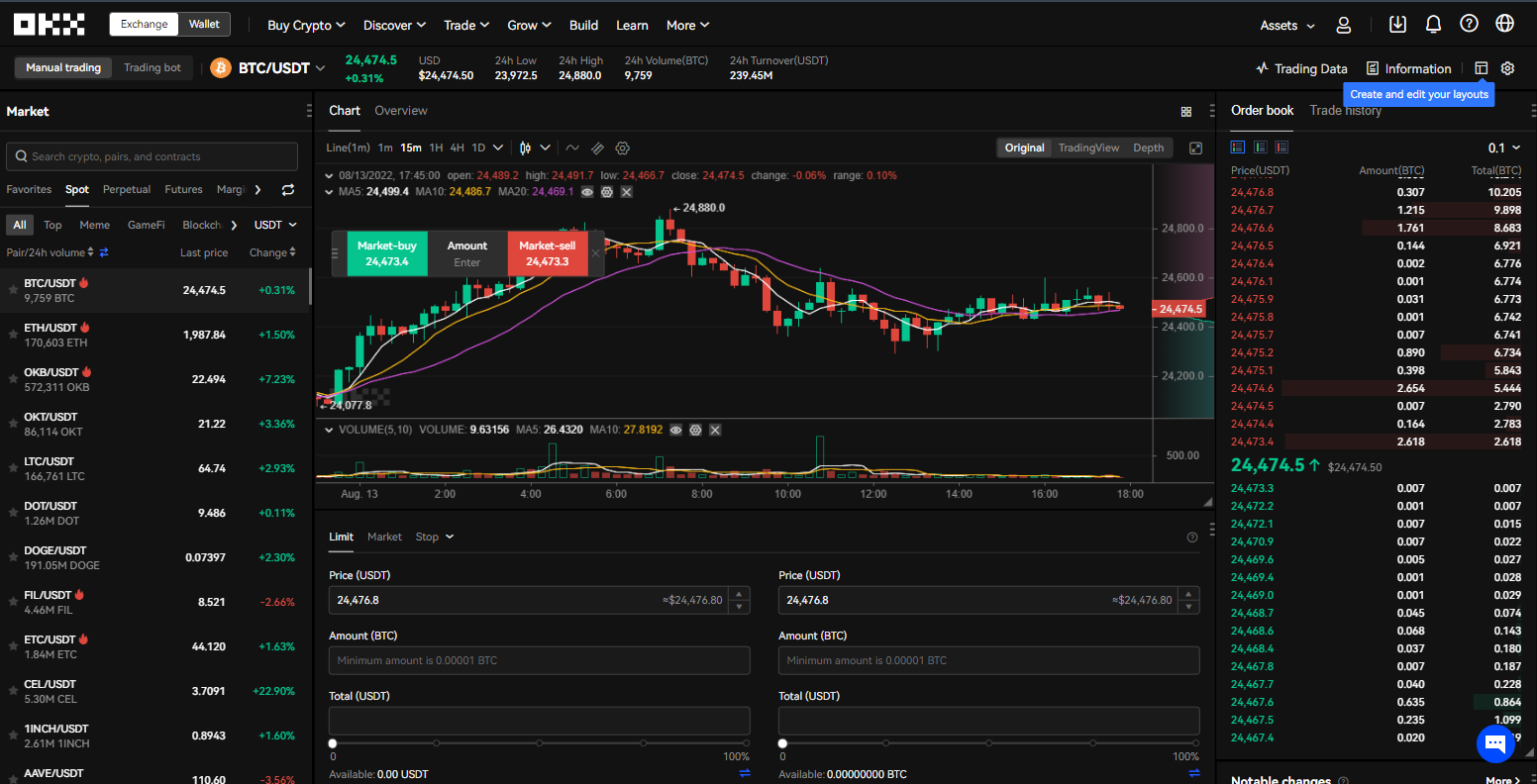
Task: Remove the VOLUME indicator with its X
Action: (715, 430)
